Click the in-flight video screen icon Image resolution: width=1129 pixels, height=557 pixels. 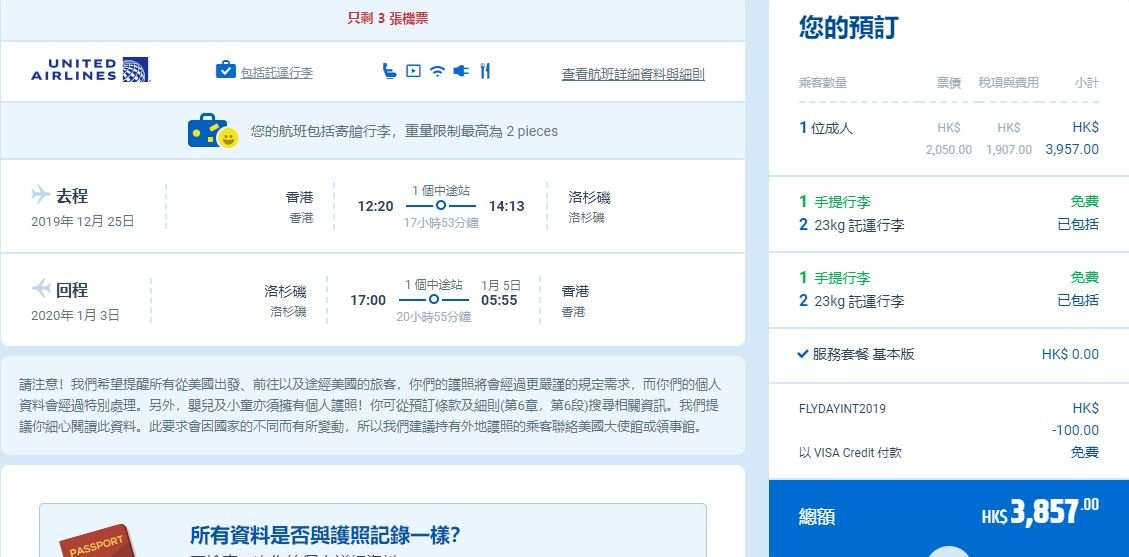[x=413, y=71]
